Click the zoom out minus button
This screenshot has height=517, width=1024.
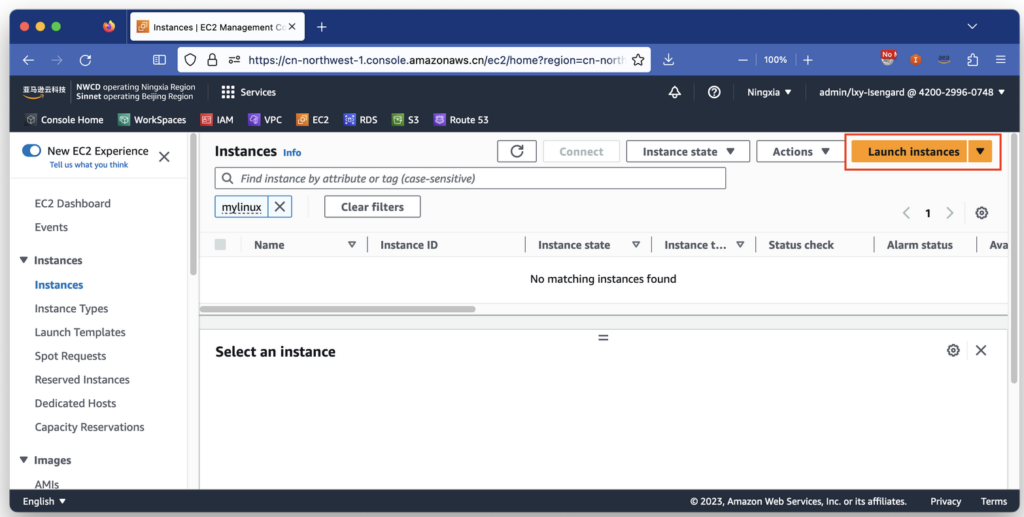pyautogui.click(x=743, y=60)
